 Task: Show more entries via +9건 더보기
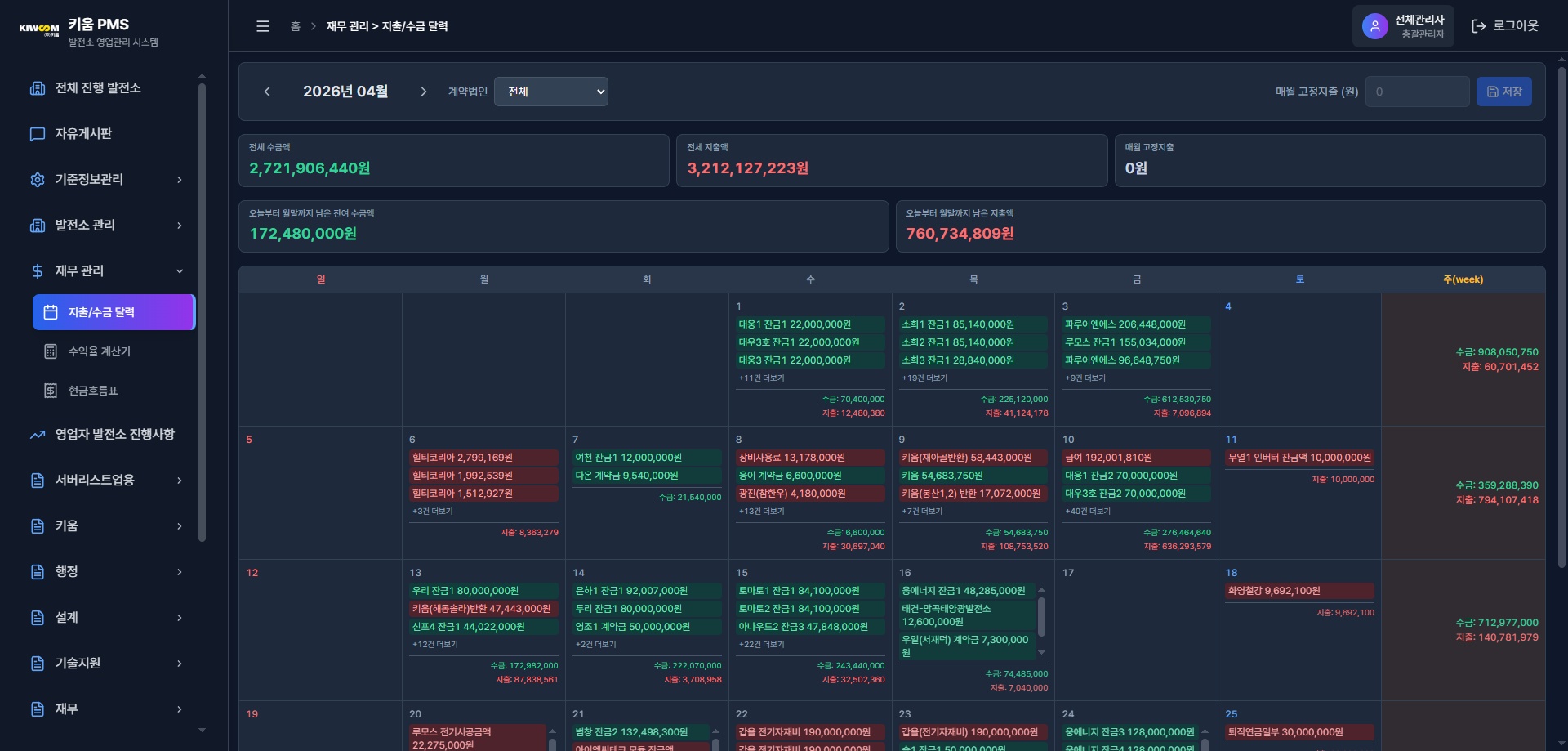pos(1085,378)
